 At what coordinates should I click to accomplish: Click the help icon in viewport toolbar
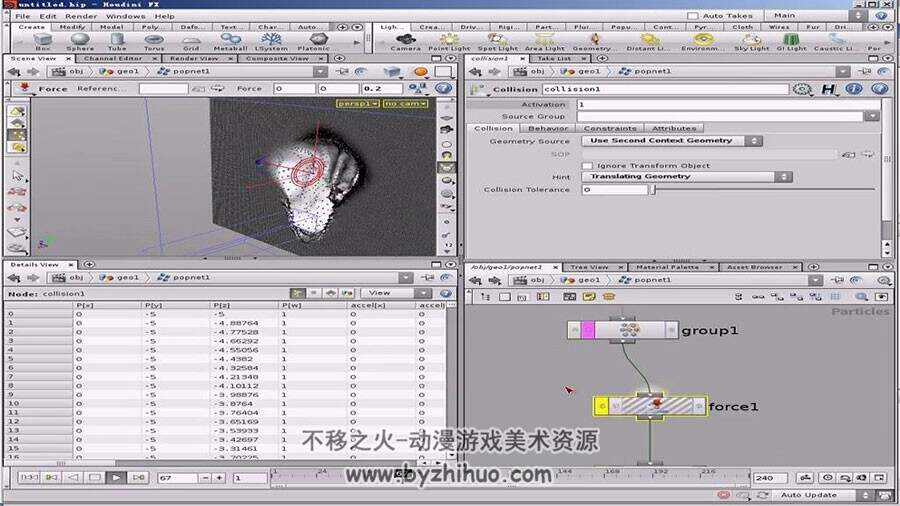coord(443,88)
